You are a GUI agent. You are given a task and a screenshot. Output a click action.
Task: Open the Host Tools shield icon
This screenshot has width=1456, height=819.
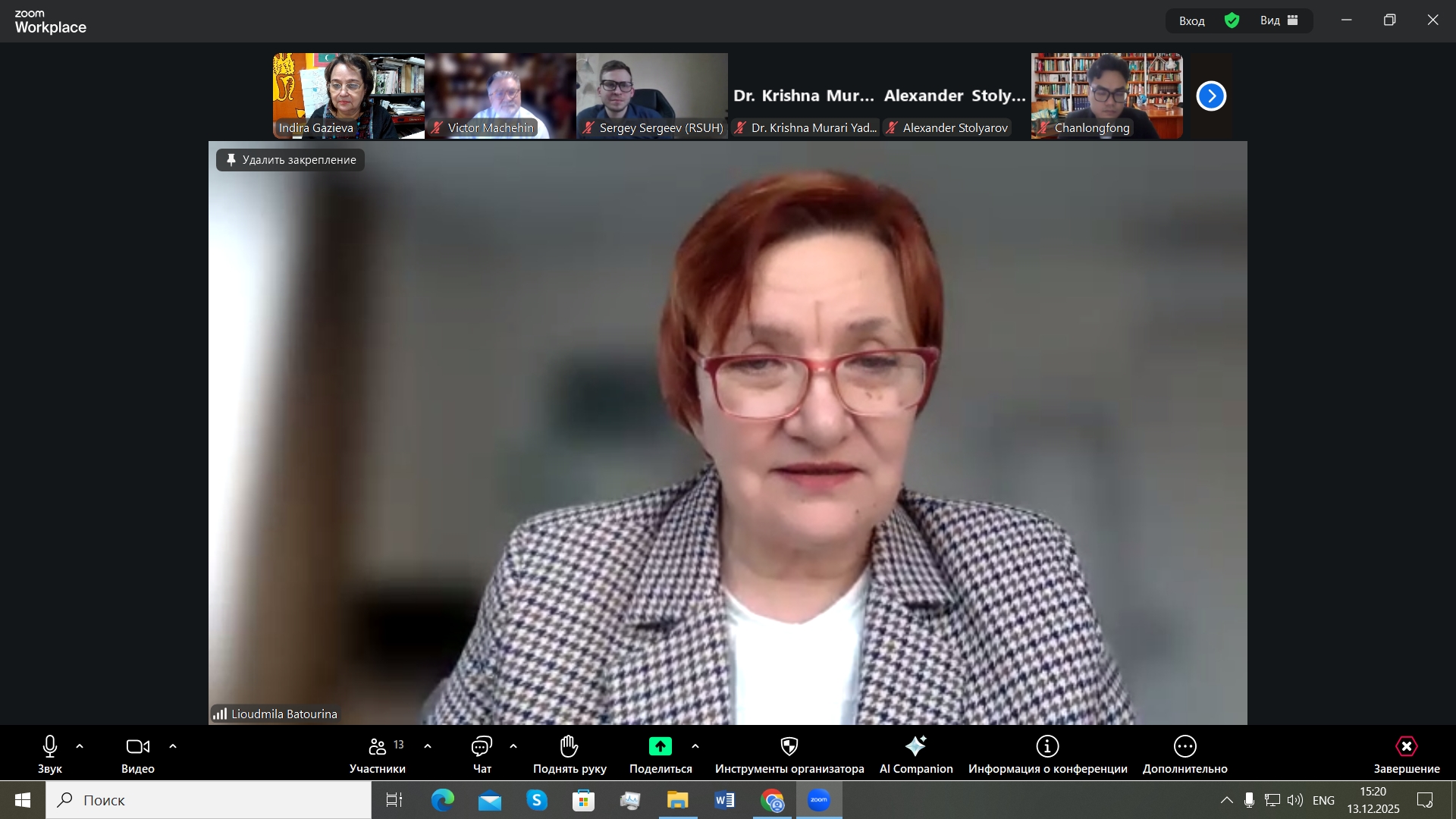click(789, 747)
